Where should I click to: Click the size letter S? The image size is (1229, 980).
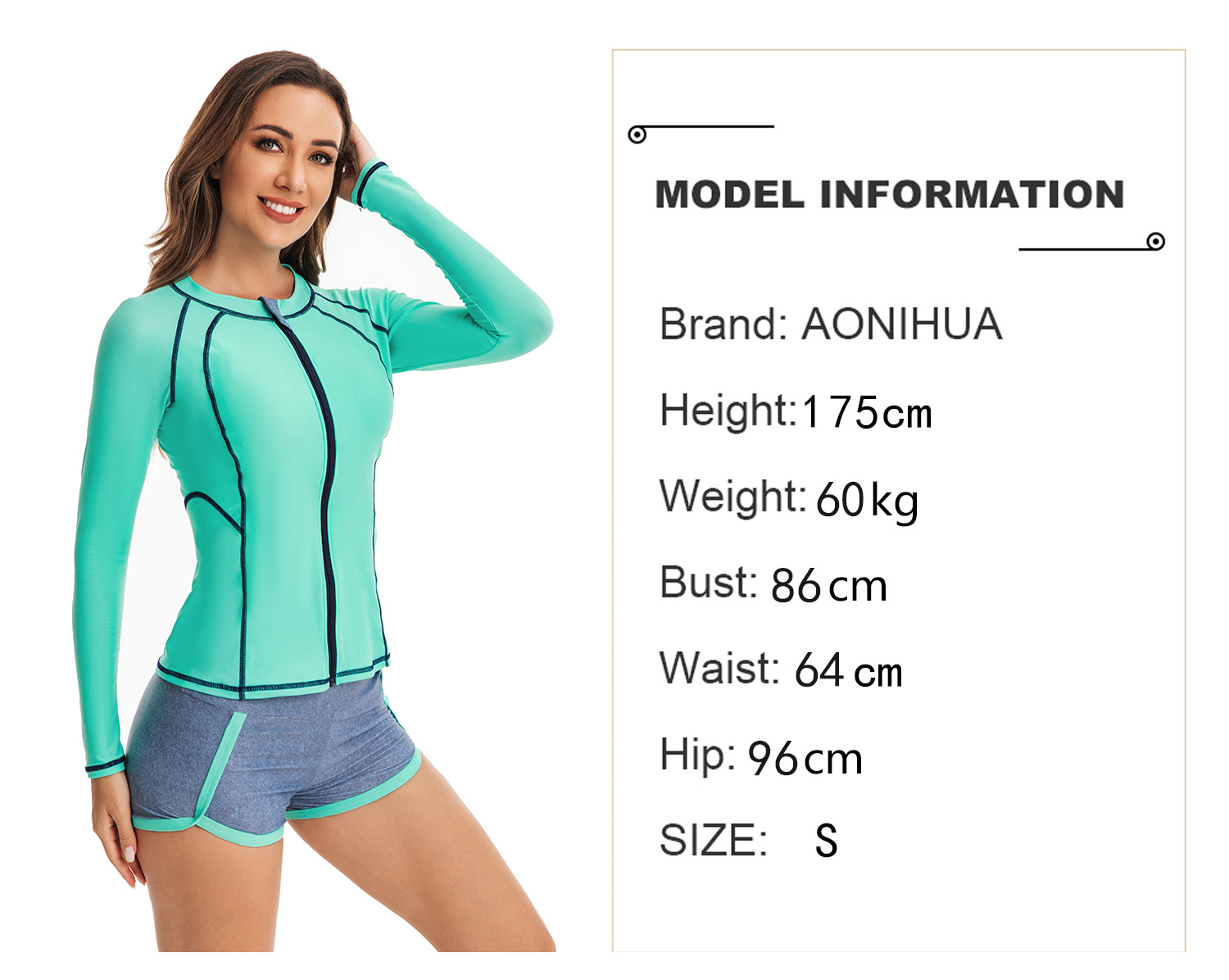tap(827, 841)
